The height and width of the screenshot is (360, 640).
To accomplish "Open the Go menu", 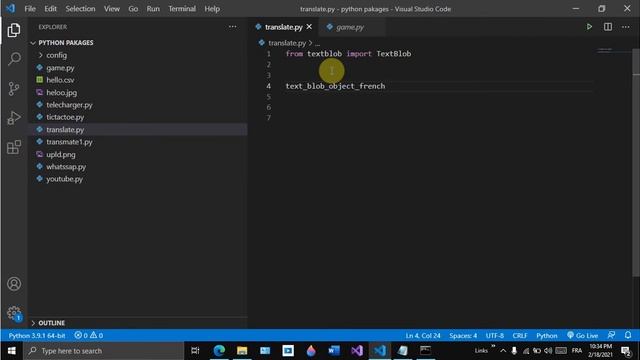I will pyautogui.click(x=133, y=9).
